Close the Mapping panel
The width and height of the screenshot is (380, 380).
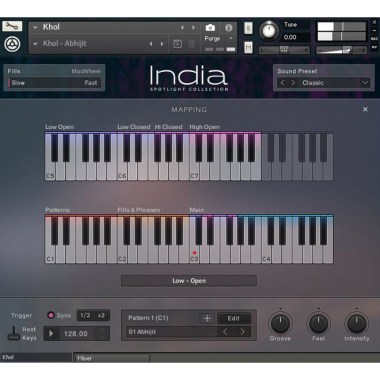click(365, 109)
